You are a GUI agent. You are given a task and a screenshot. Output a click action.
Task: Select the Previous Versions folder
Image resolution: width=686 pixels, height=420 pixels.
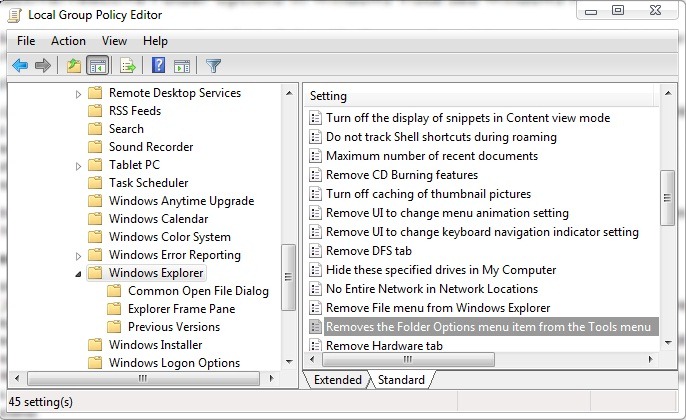point(174,327)
